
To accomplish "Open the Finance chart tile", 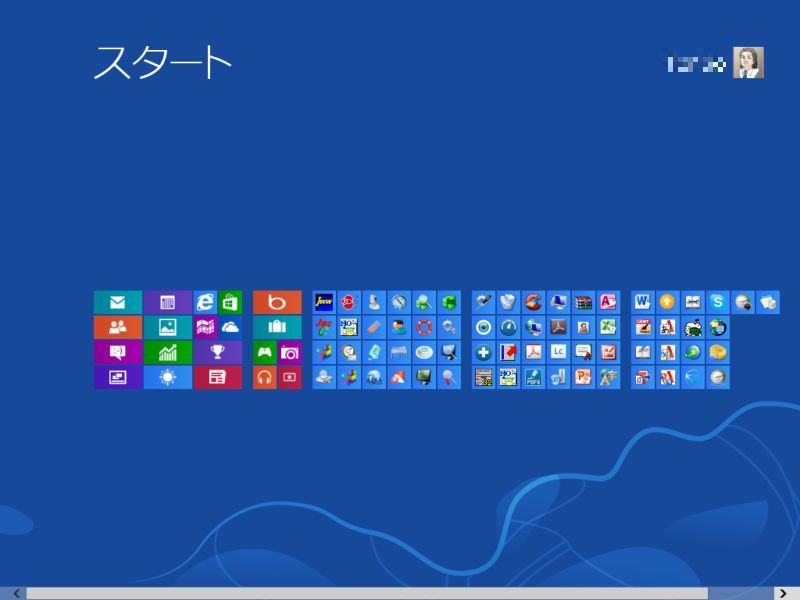I will coord(167,352).
